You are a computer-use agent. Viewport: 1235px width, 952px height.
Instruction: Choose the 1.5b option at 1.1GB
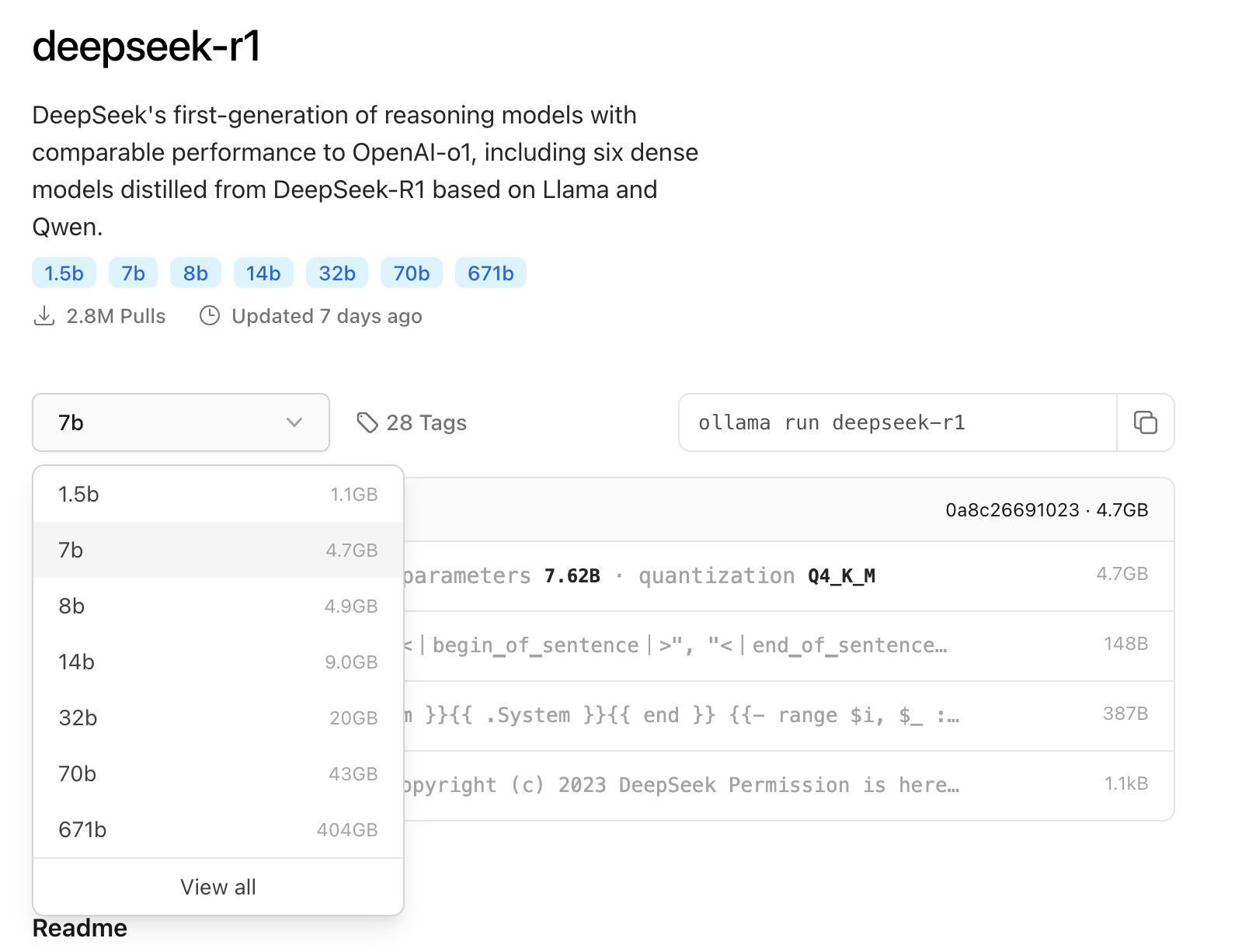pos(217,495)
